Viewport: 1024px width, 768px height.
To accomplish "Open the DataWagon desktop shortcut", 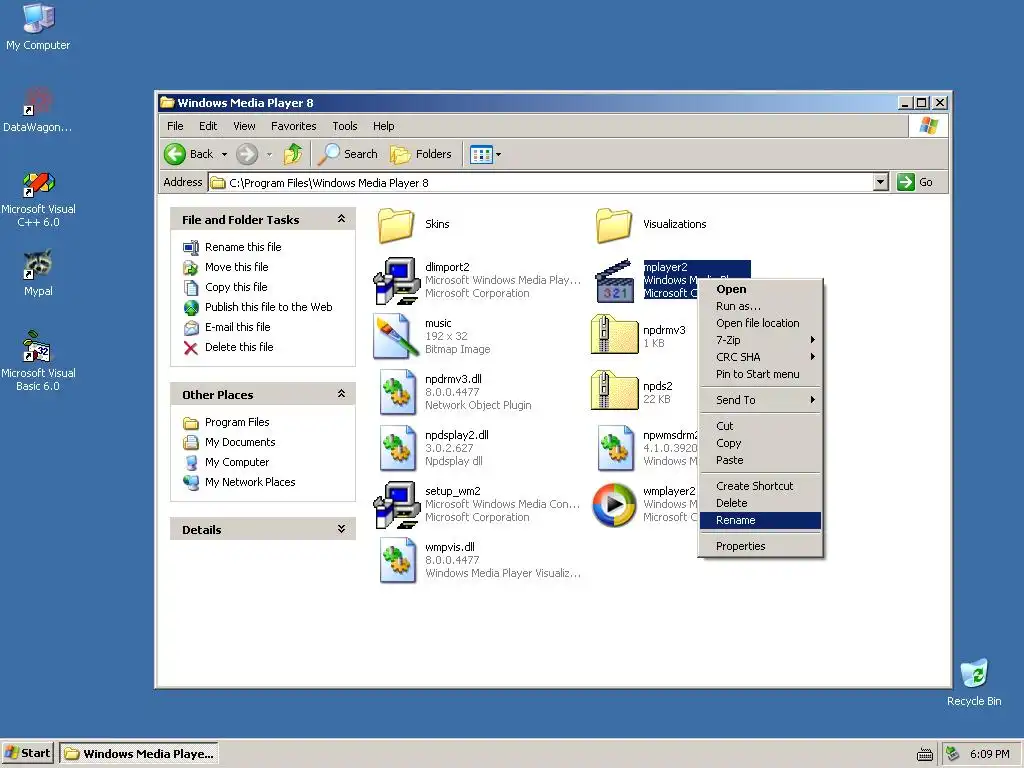I will pyautogui.click(x=38, y=110).
